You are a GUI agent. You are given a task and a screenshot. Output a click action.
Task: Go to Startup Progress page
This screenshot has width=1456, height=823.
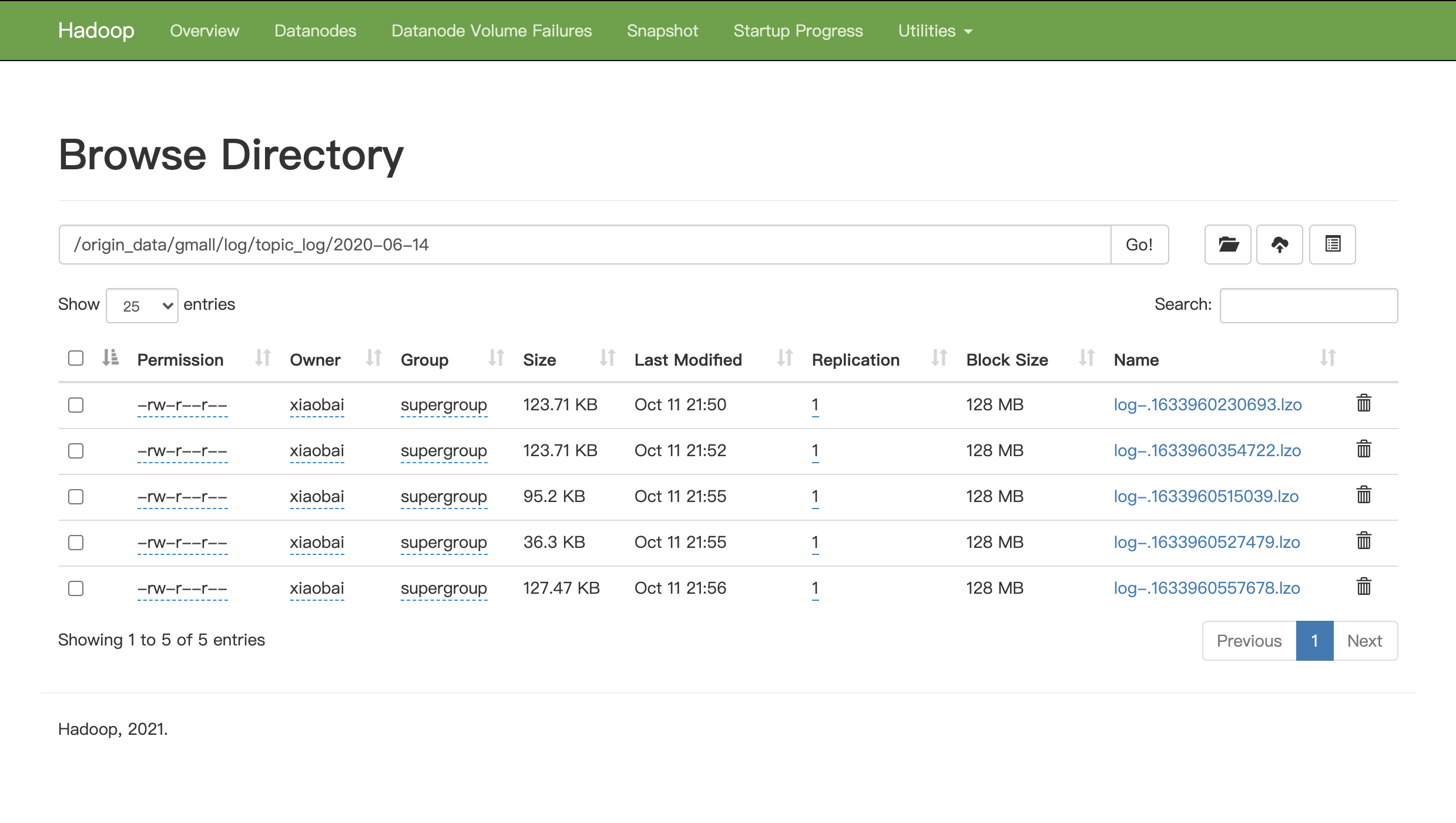point(798,31)
